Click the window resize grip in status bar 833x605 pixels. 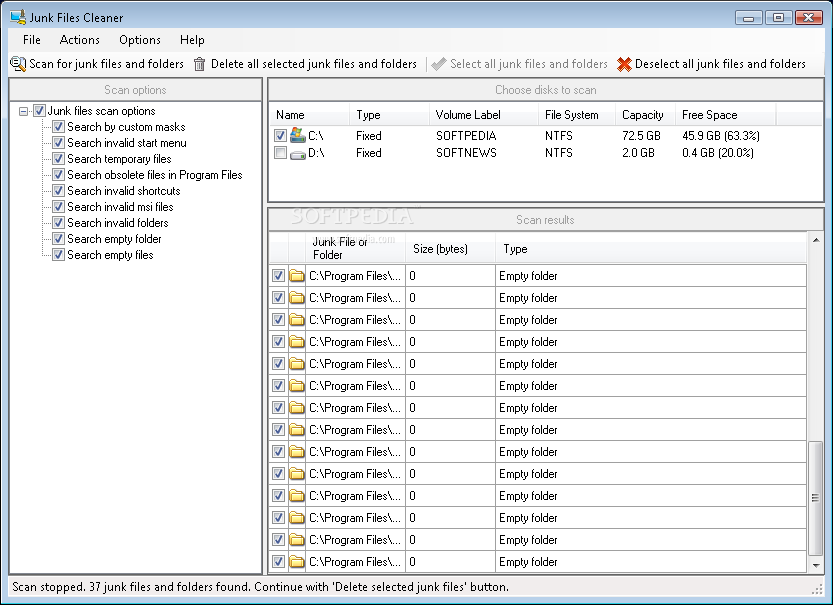pos(817,589)
